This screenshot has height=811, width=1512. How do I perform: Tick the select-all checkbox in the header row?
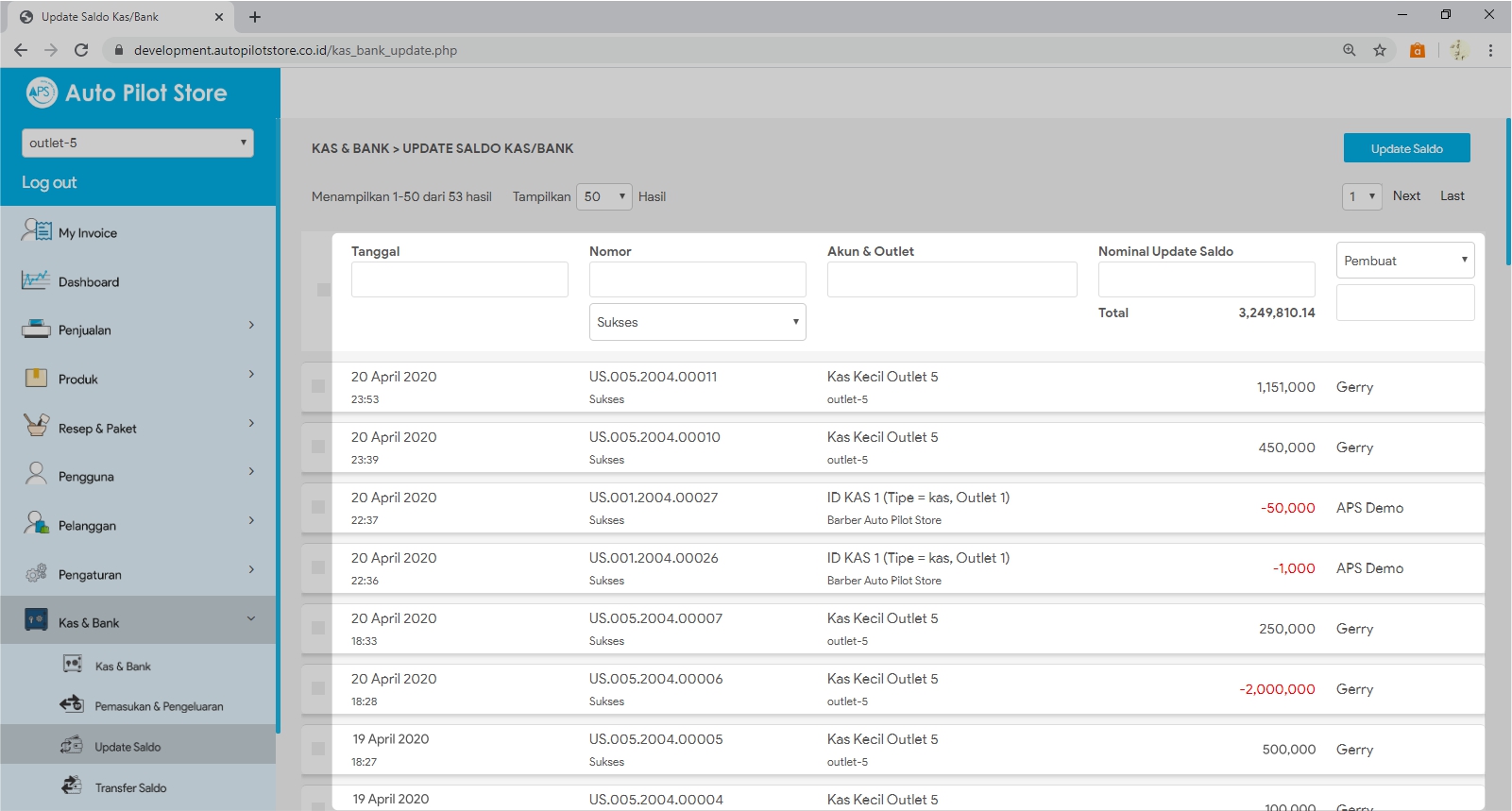coord(324,290)
